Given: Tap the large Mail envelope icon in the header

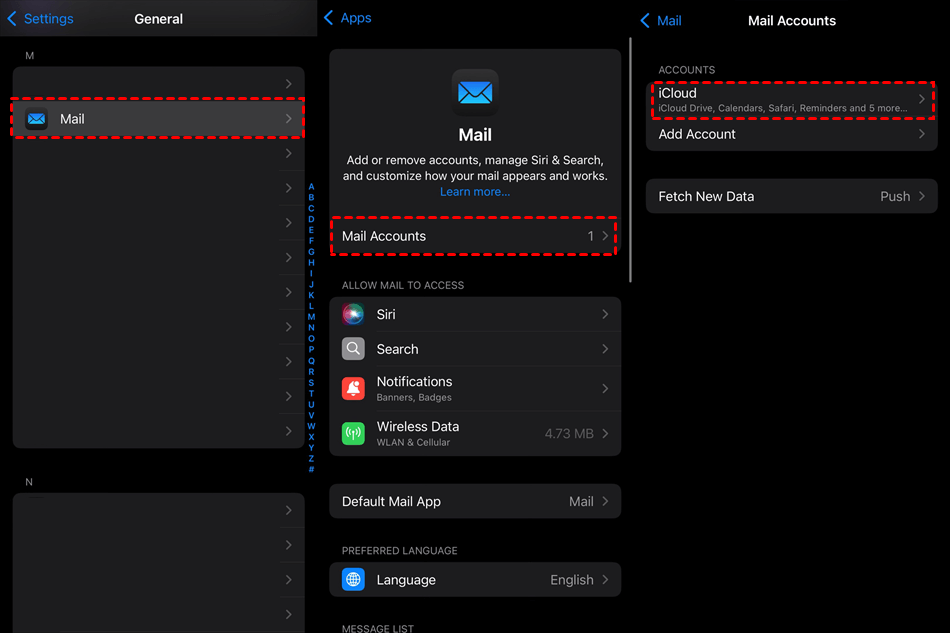Looking at the screenshot, I should coord(475,93).
